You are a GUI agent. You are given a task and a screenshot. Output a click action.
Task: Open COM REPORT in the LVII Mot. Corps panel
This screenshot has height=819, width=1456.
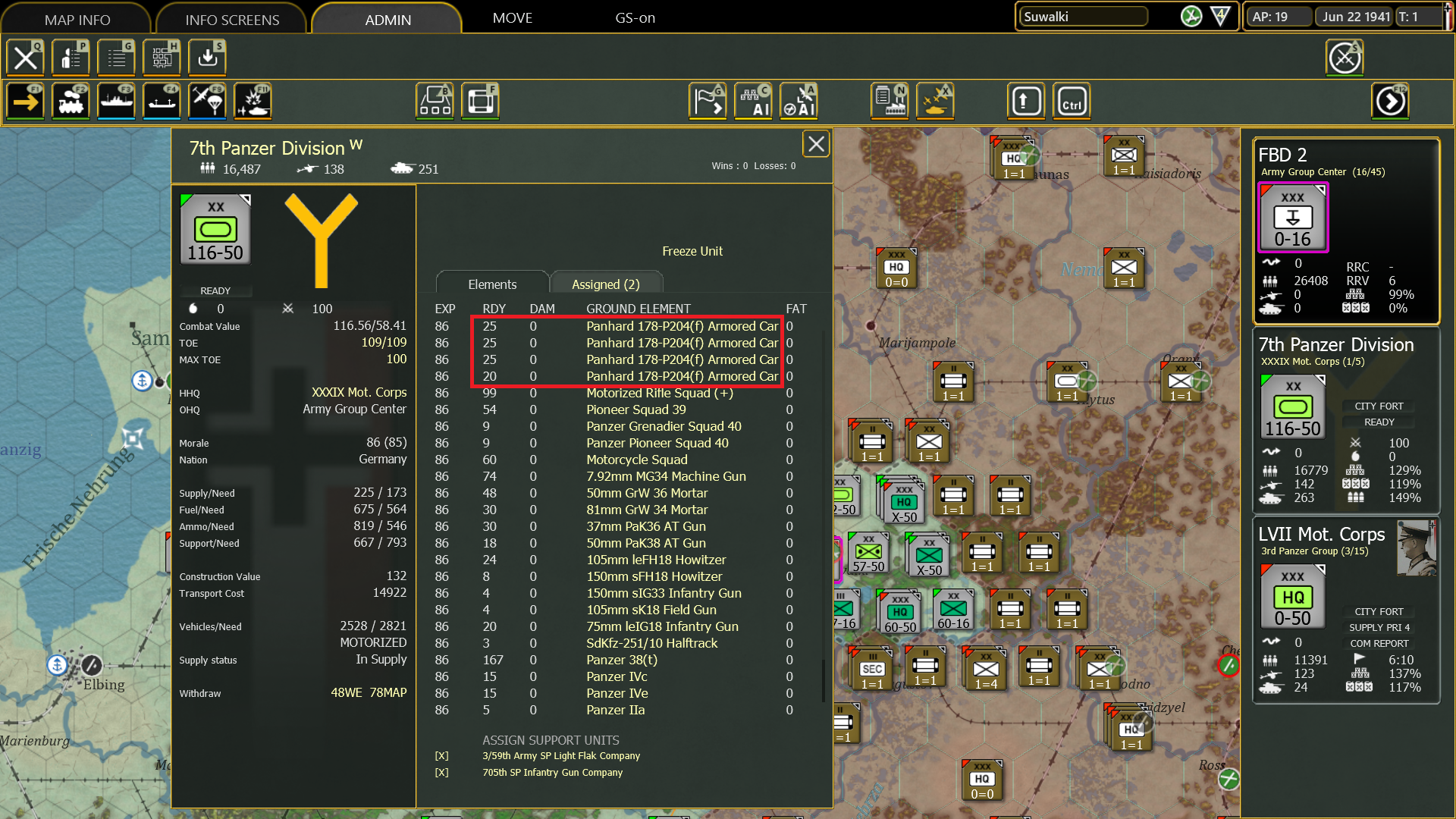(x=1378, y=643)
